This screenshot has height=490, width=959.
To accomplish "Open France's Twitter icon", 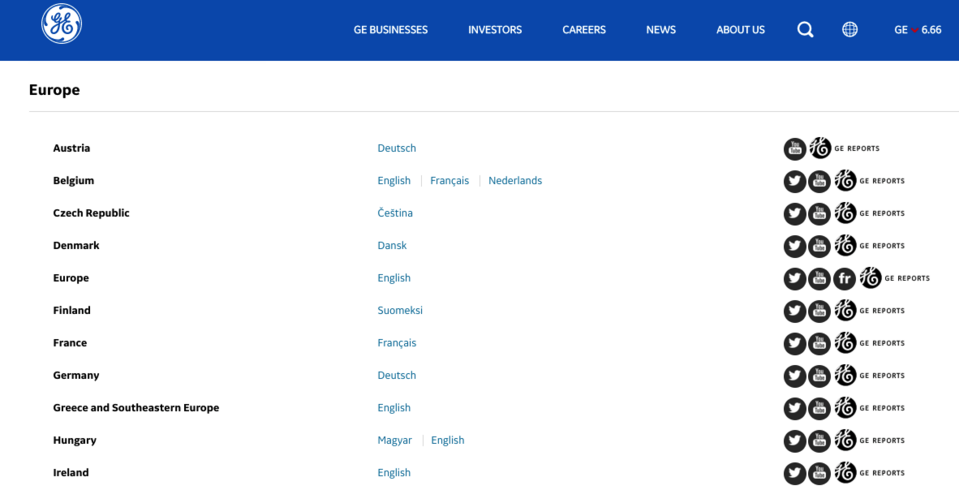I will (x=794, y=343).
